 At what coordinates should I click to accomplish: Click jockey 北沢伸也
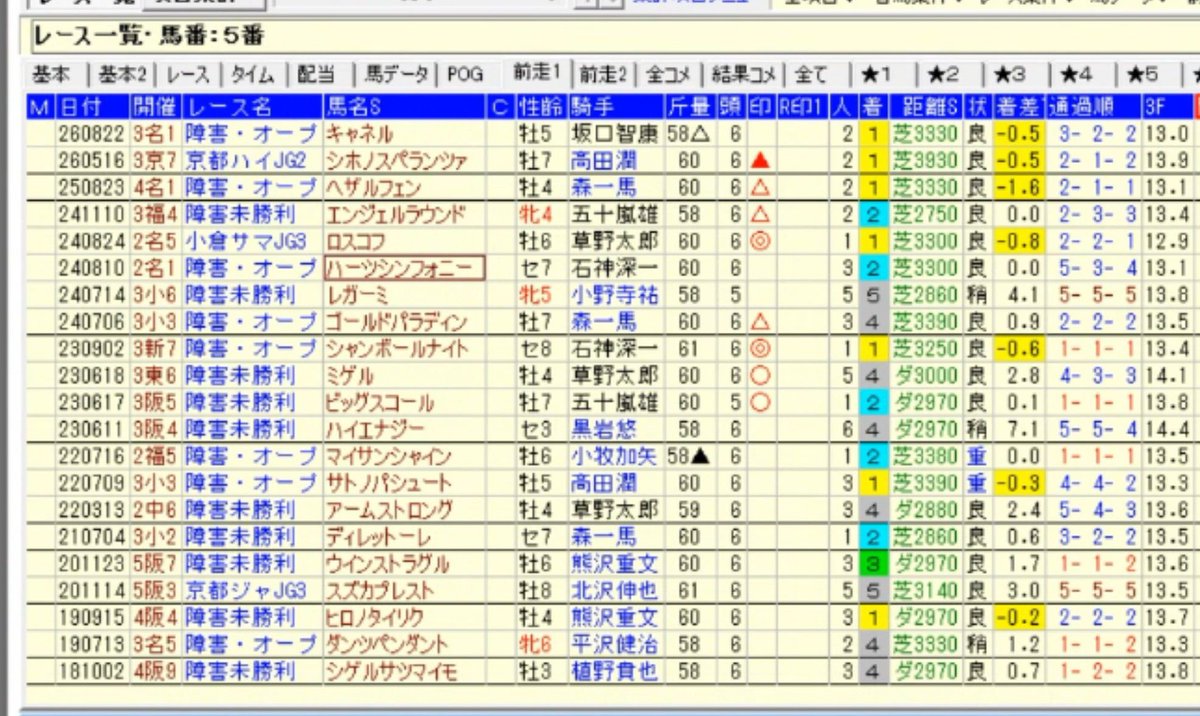(615, 591)
